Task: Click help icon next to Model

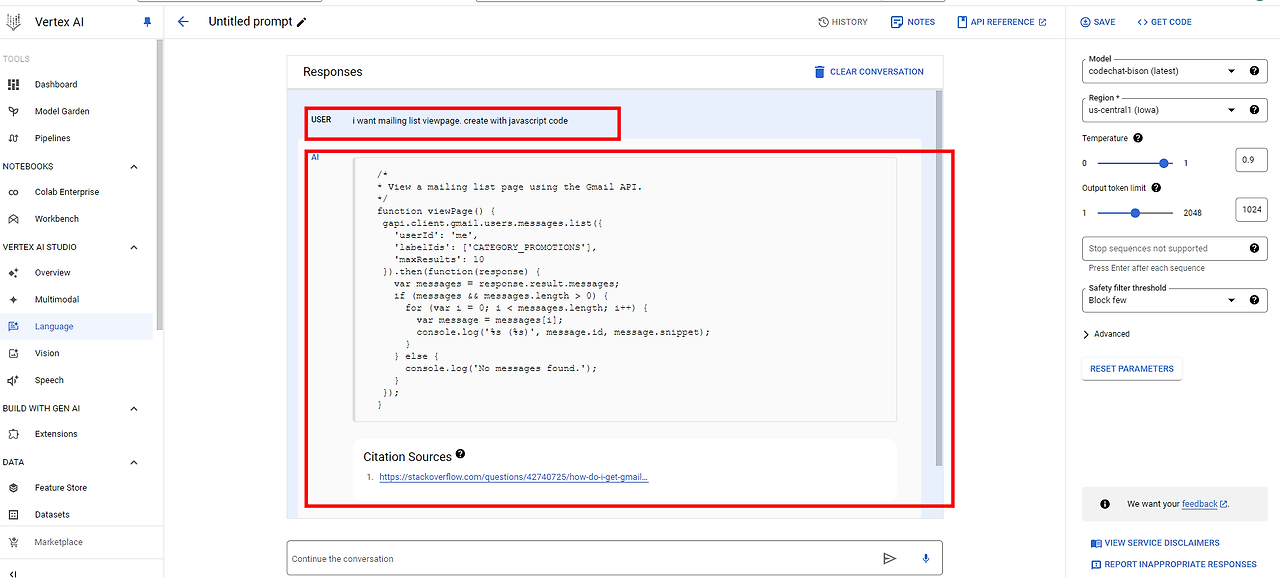Action: pos(1254,71)
